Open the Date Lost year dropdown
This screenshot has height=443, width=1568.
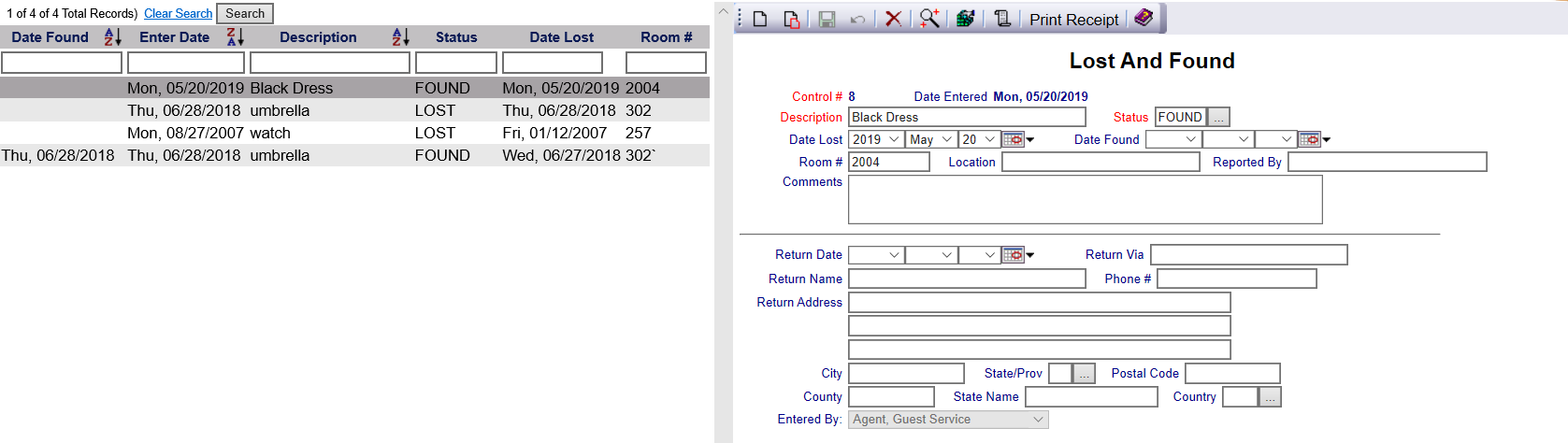[x=876, y=139]
